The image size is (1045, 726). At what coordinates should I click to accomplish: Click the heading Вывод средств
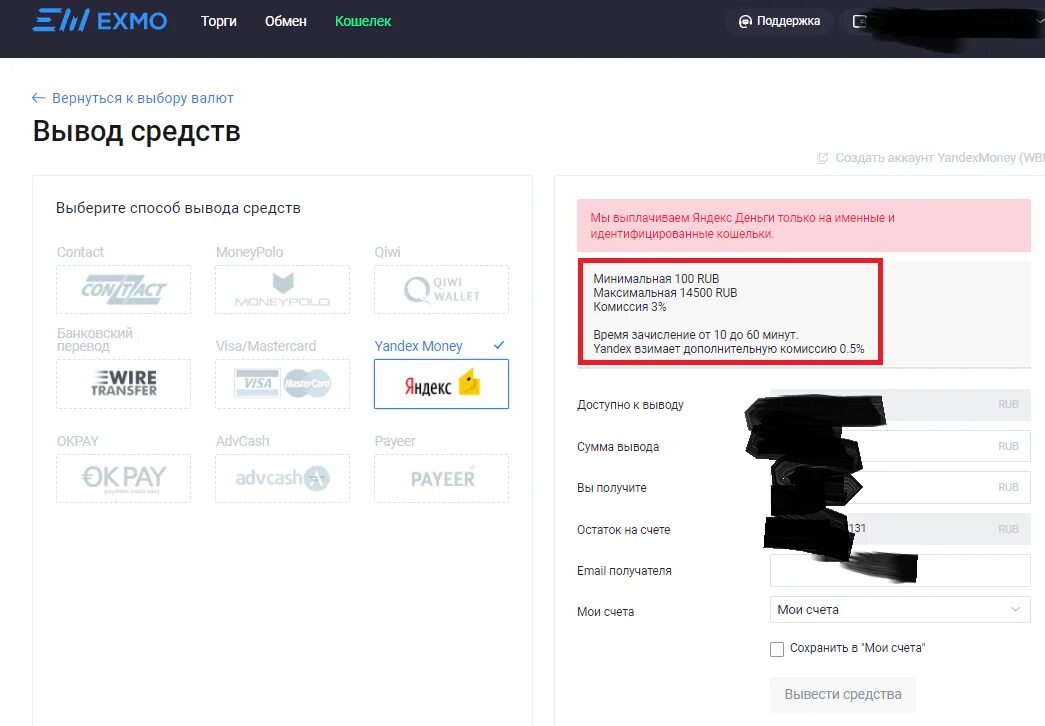137,131
